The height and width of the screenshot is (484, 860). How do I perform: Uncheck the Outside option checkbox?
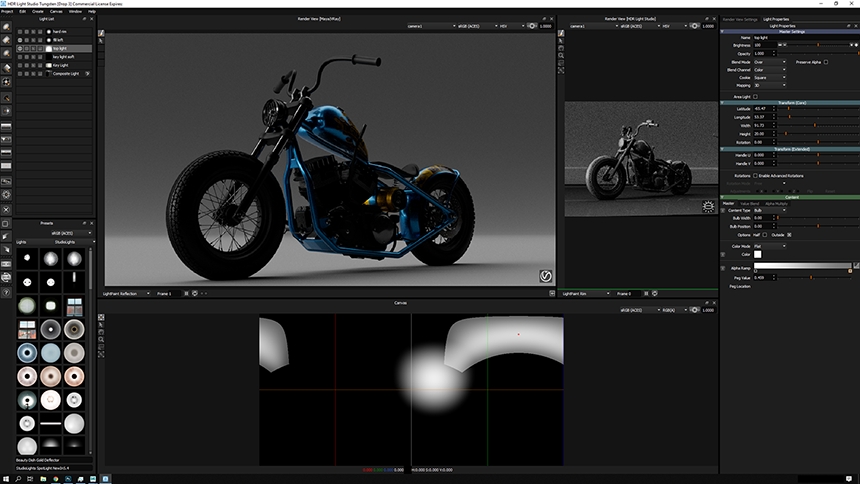click(789, 235)
